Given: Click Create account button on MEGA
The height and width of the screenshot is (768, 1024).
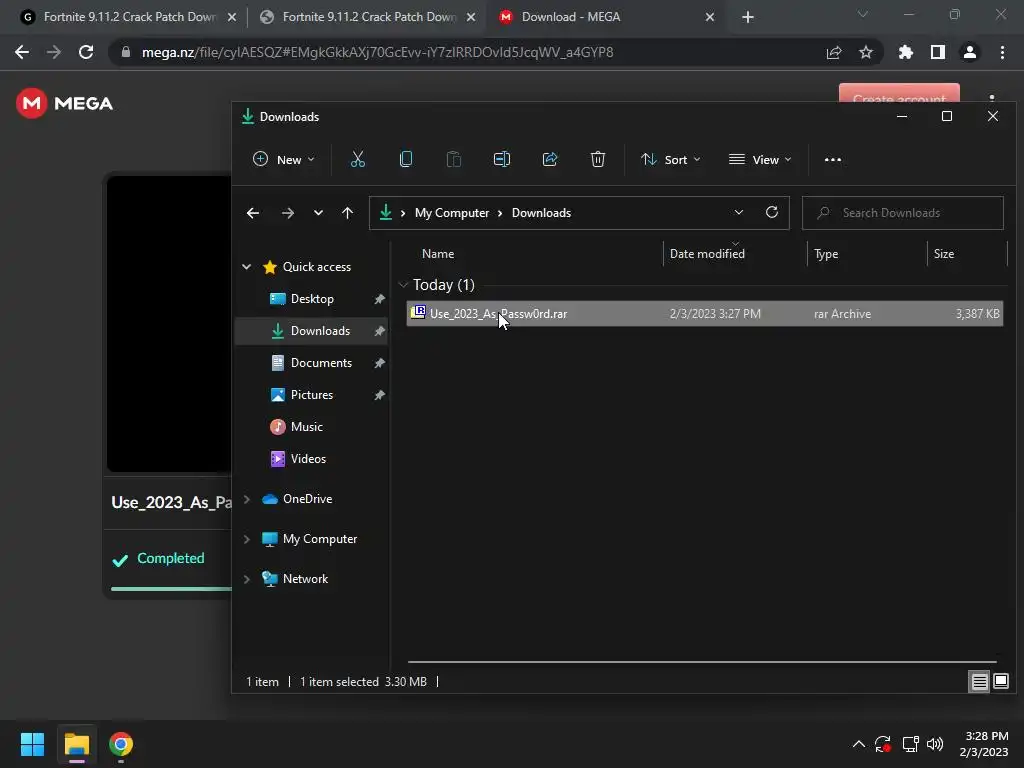Looking at the screenshot, I should click(899, 93).
